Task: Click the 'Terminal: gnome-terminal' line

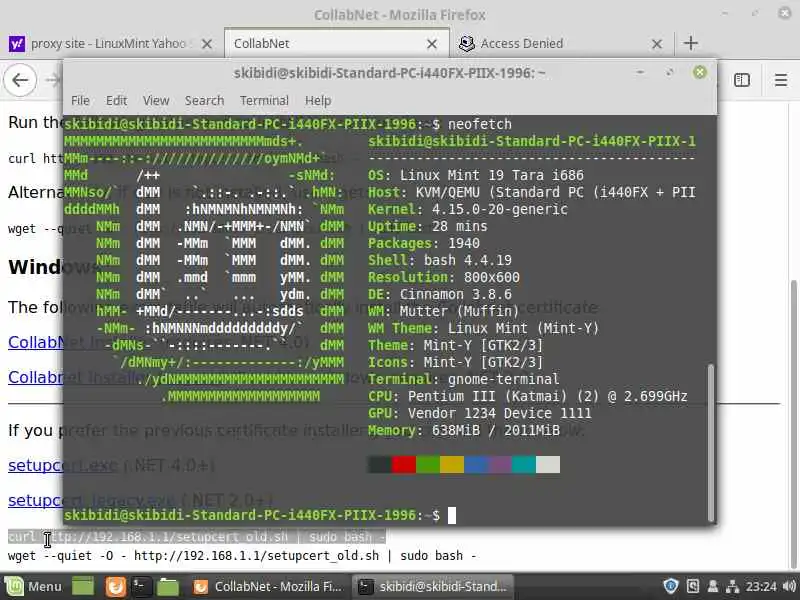Action: click(x=463, y=379)
